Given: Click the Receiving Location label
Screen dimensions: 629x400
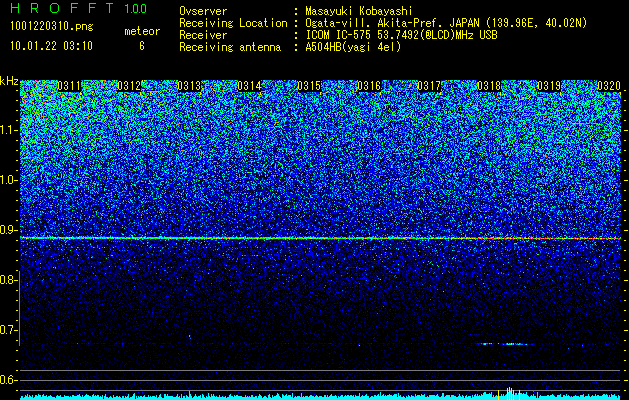Looking at the screenshot, I should pyautogui.click(x=233, y=23).
